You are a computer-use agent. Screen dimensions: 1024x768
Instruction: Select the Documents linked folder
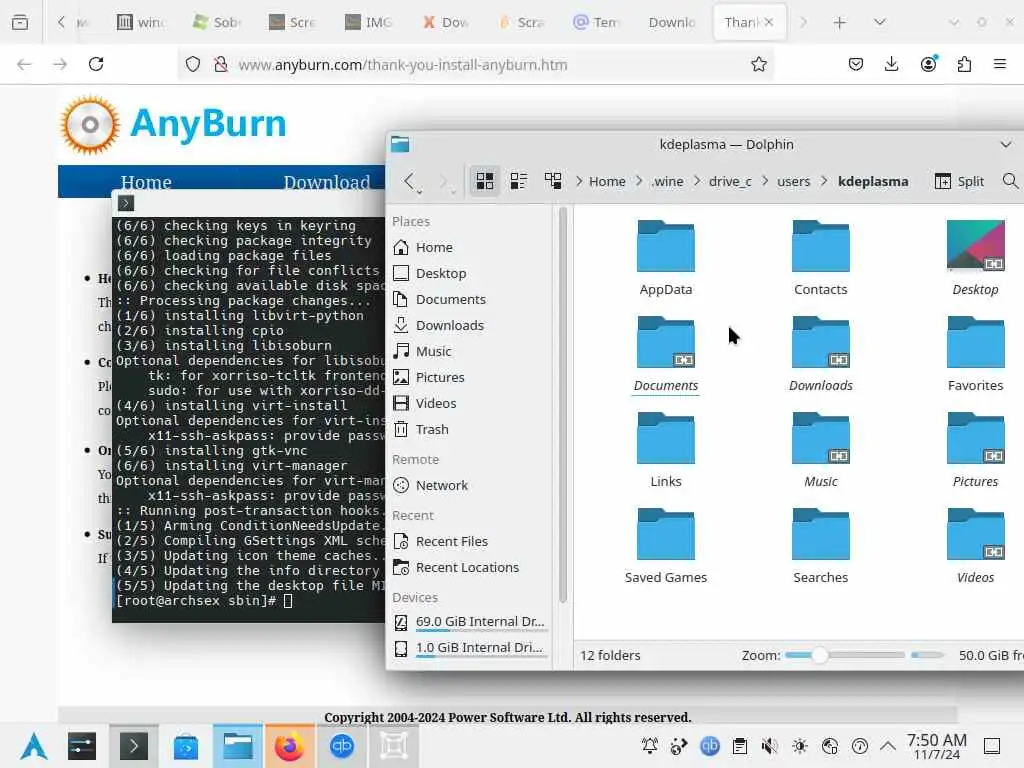[x=665, y=354]
